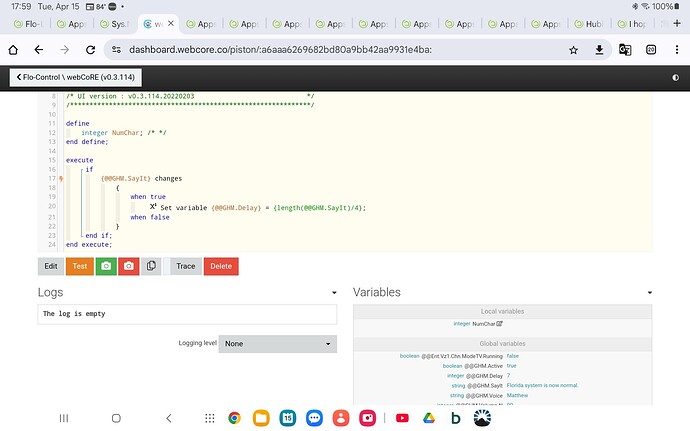Switch to the Flo- tab
690x431 pixels.
(28, 24)
